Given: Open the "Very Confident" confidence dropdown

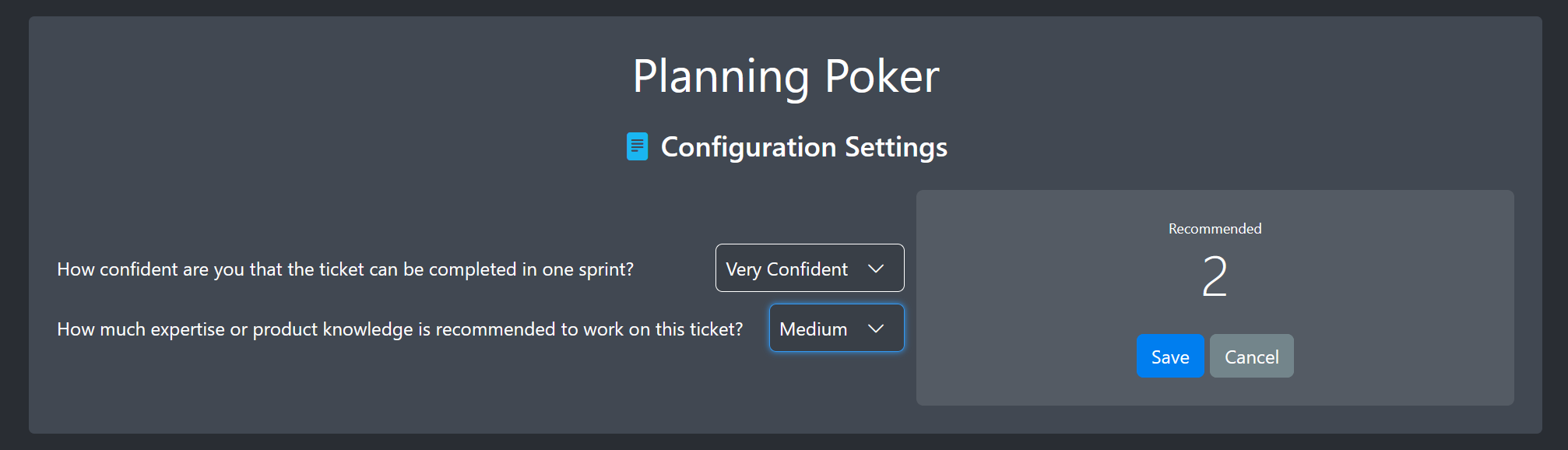Looking at the screenshot, I should tap(809, 268).
